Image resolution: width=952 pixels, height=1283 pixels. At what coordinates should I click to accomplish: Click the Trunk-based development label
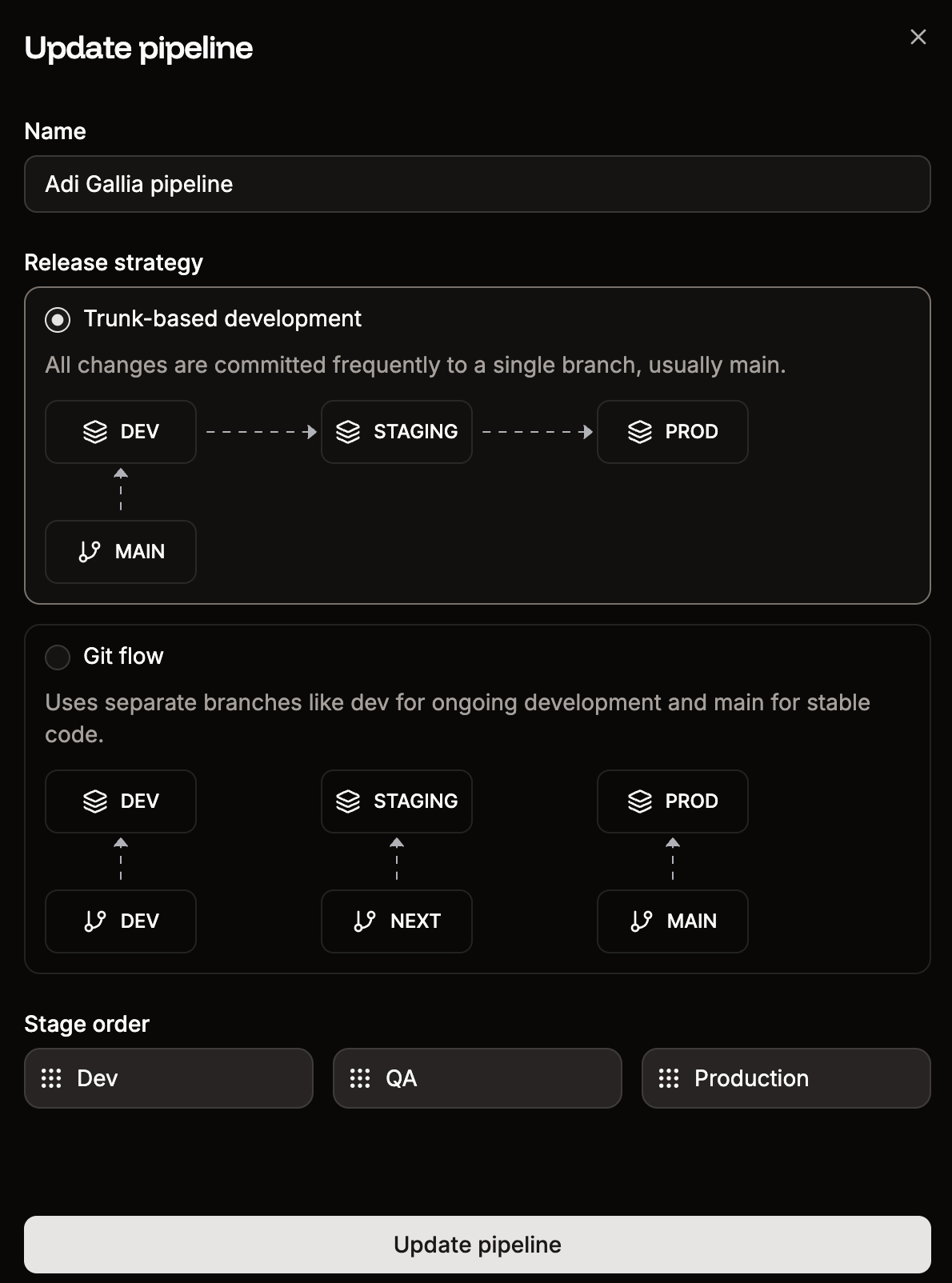222,318
